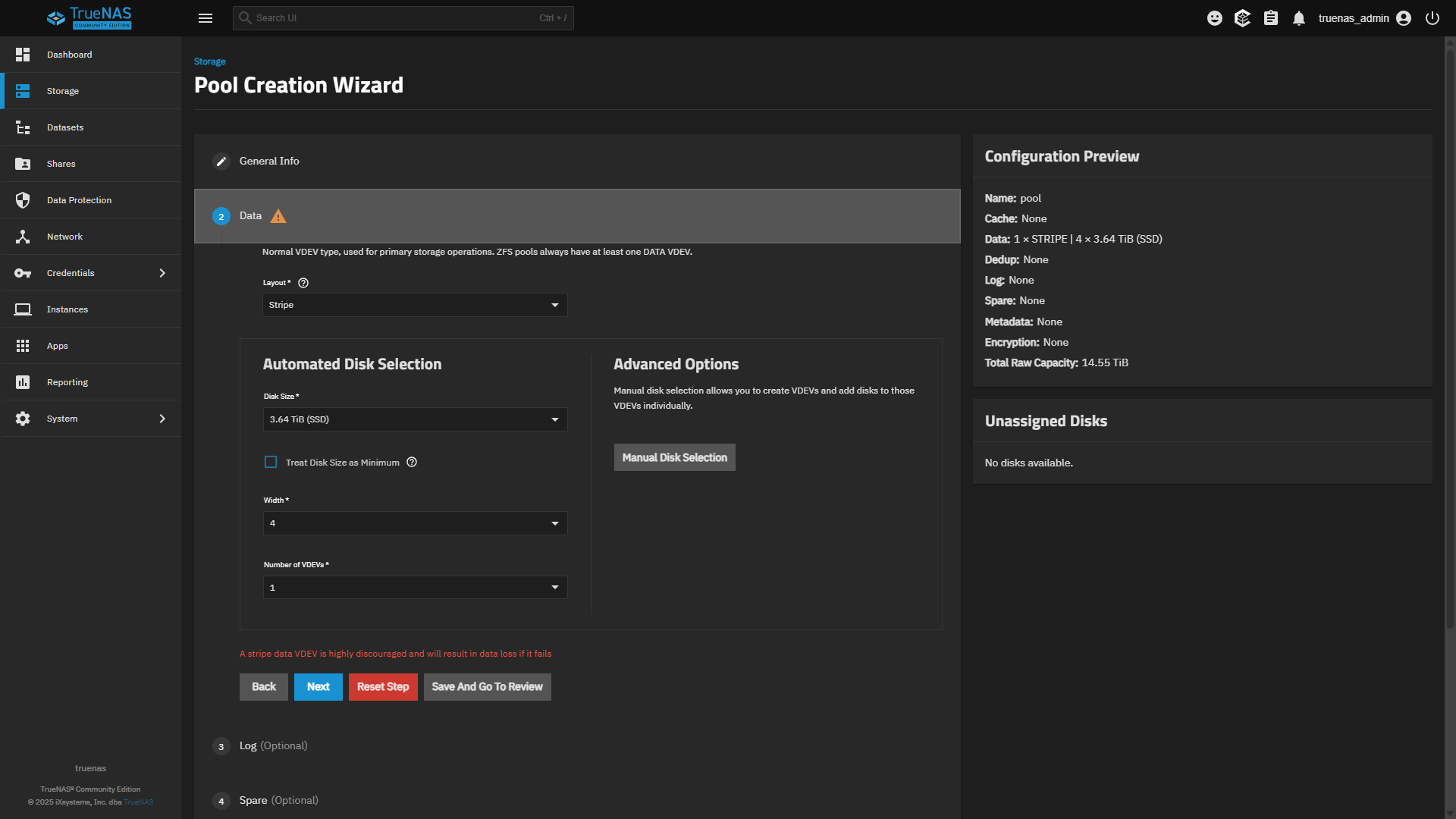Screen dimensions: 1456x819
Task: Go to Datasets in the sidebar
Action: [65, 127]
